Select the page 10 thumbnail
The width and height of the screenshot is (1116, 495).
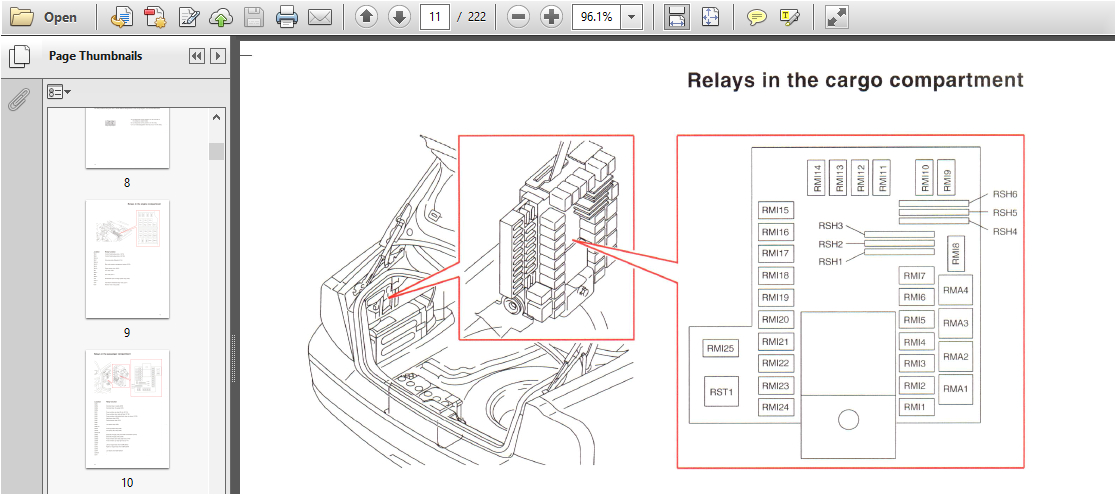coord(127,409)
